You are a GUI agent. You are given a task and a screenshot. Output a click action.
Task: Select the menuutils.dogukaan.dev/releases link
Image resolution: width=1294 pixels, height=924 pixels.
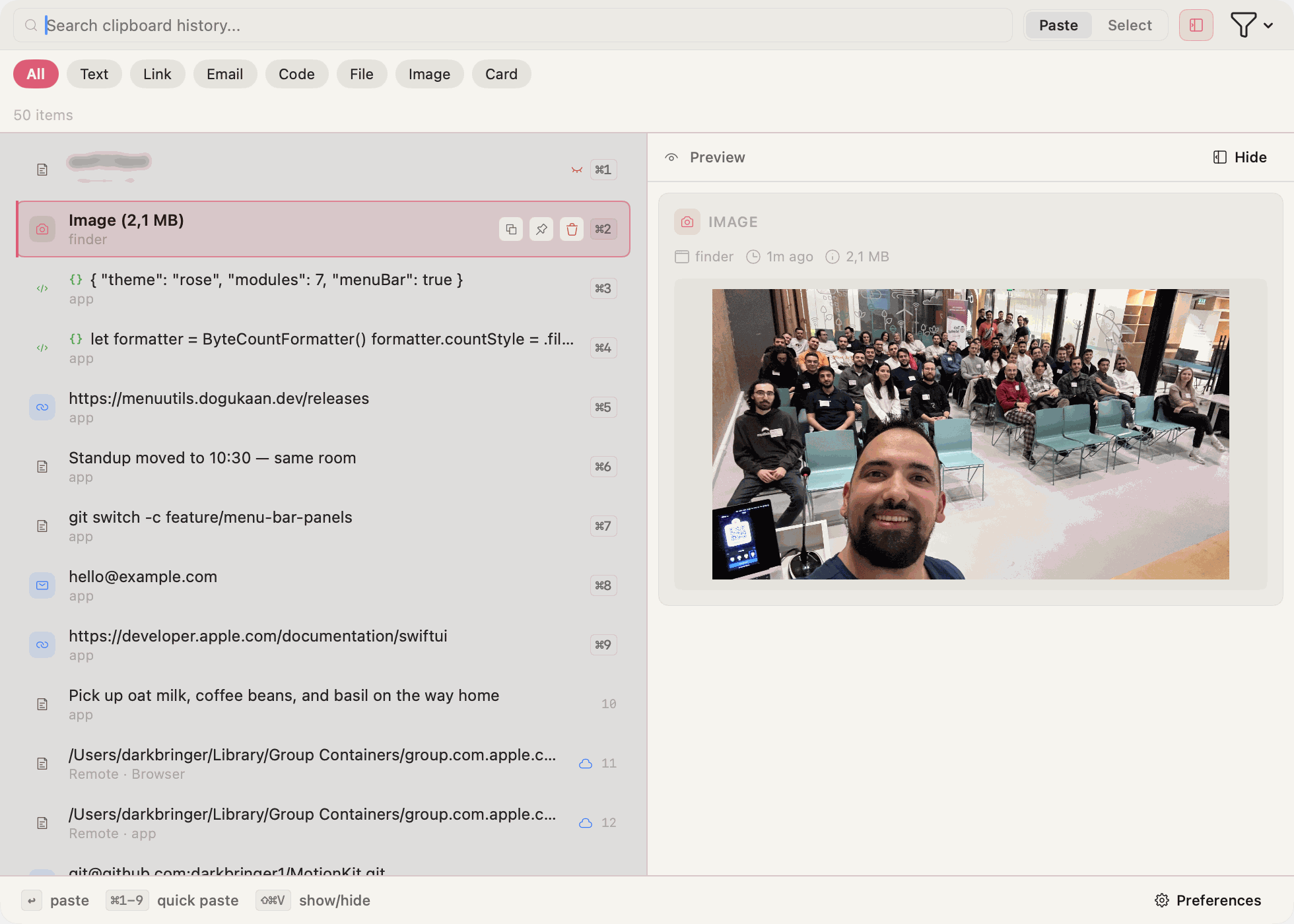[x=323, y=407]
